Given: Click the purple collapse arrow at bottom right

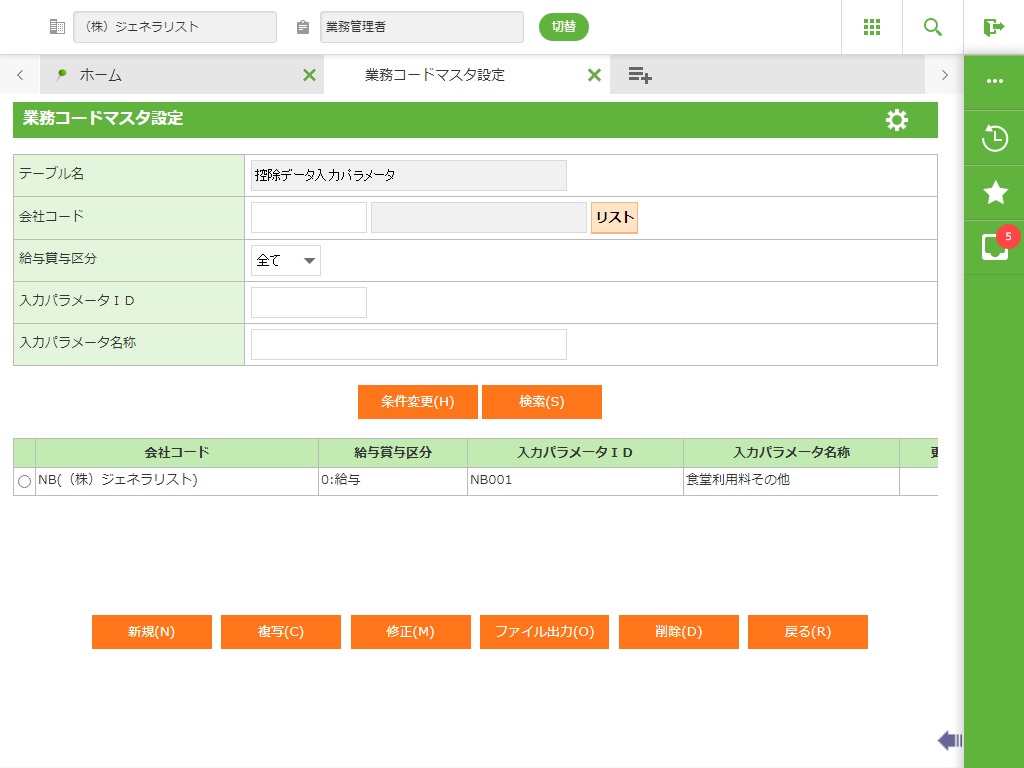Looking at the screenshot, I should [949, 740].
